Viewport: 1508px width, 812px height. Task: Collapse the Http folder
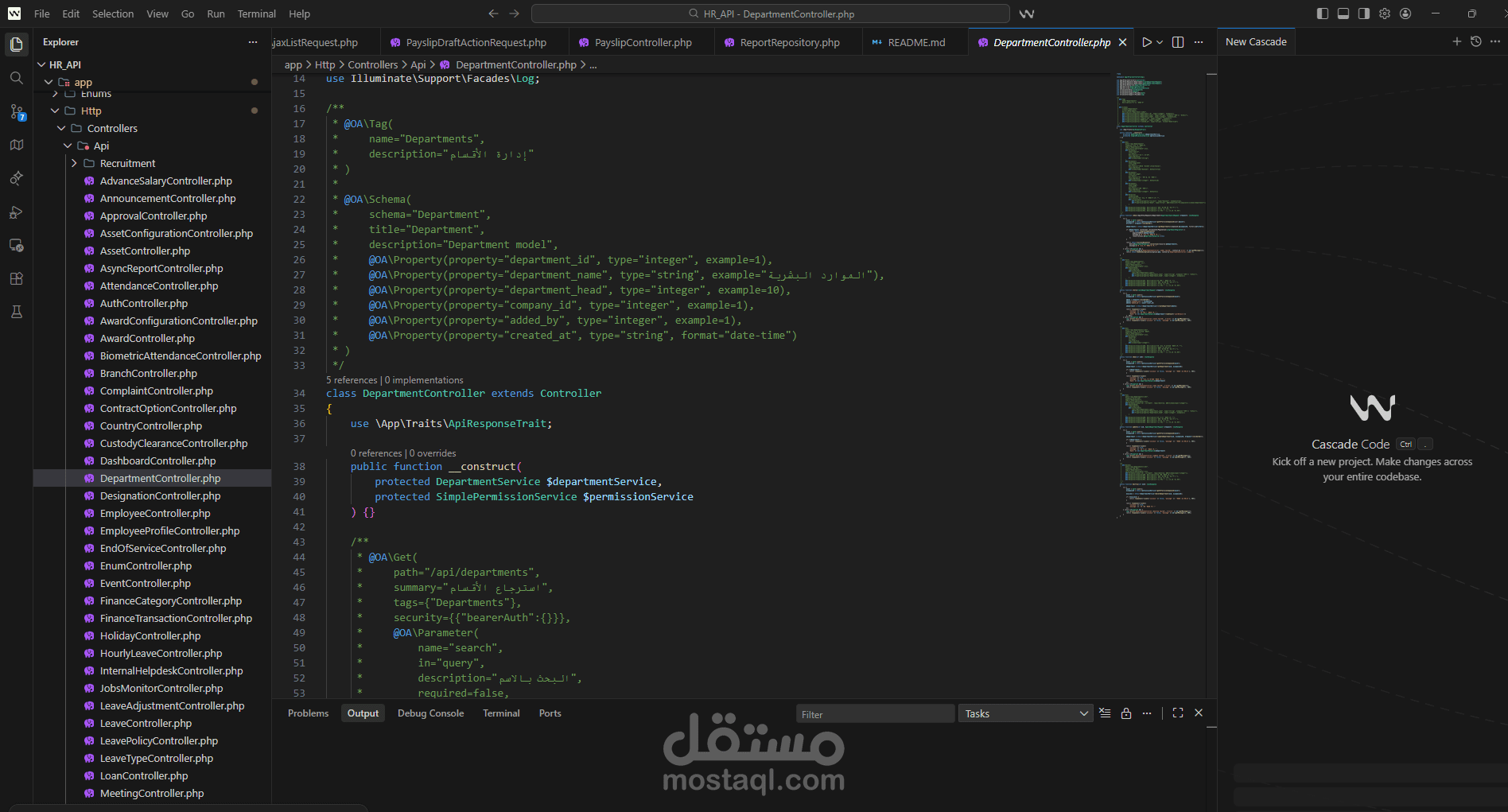click(x=55, y=111)
